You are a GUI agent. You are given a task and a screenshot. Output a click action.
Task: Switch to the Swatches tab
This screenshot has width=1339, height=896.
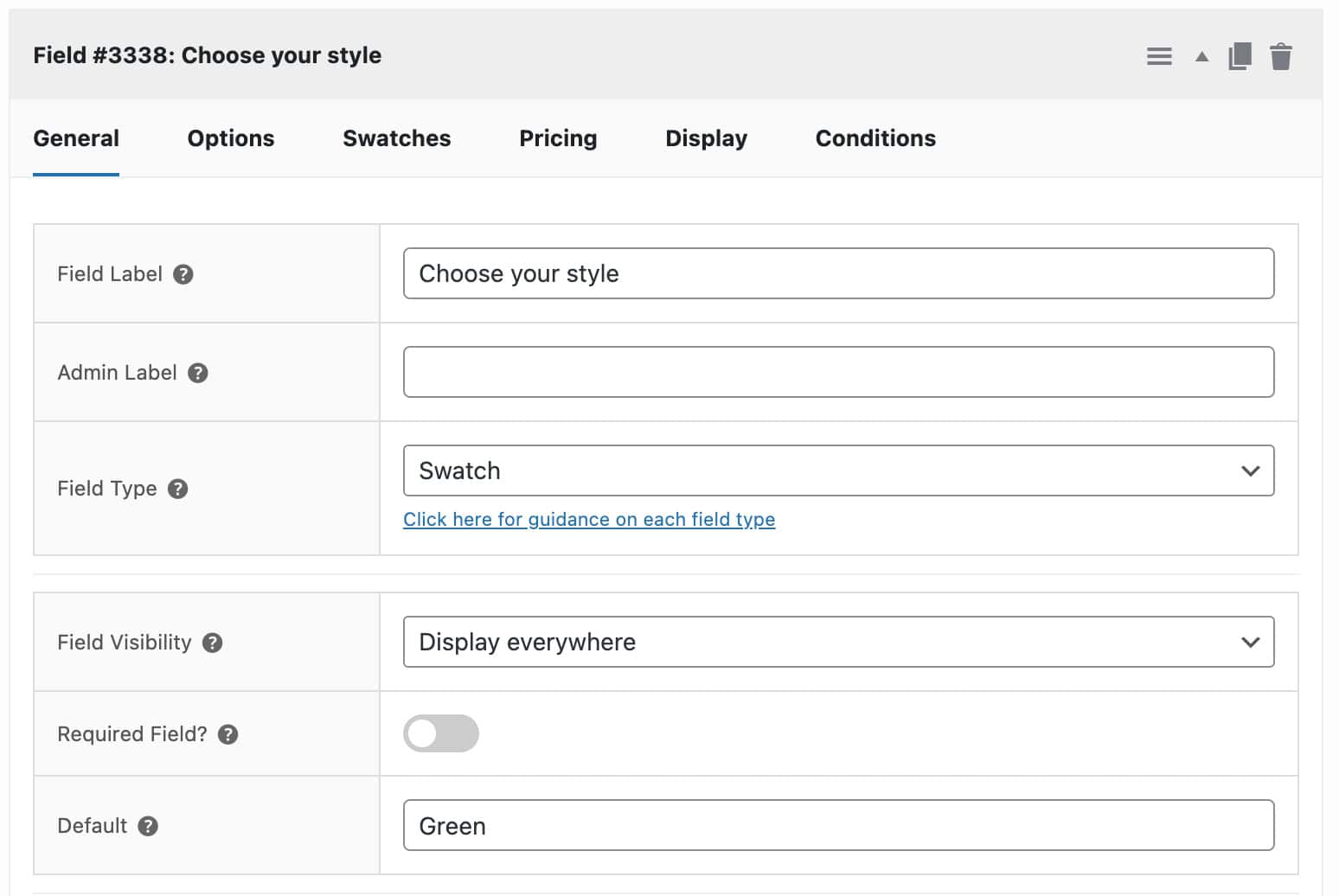pyautogui.click(x=396, y=138)
